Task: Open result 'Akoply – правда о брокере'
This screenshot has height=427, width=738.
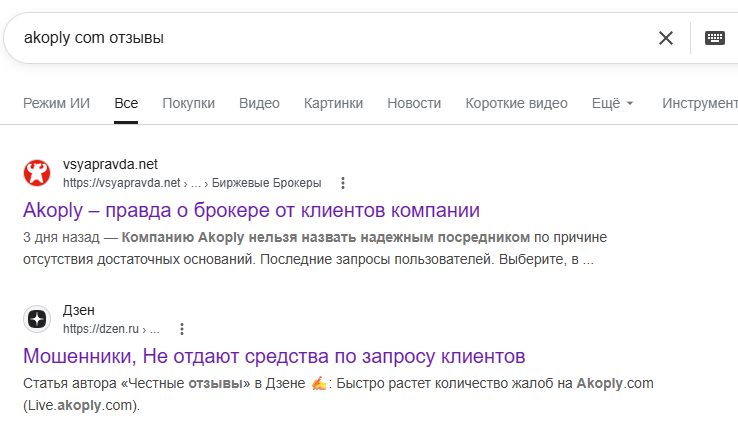Action: click(x=251, y=210)
